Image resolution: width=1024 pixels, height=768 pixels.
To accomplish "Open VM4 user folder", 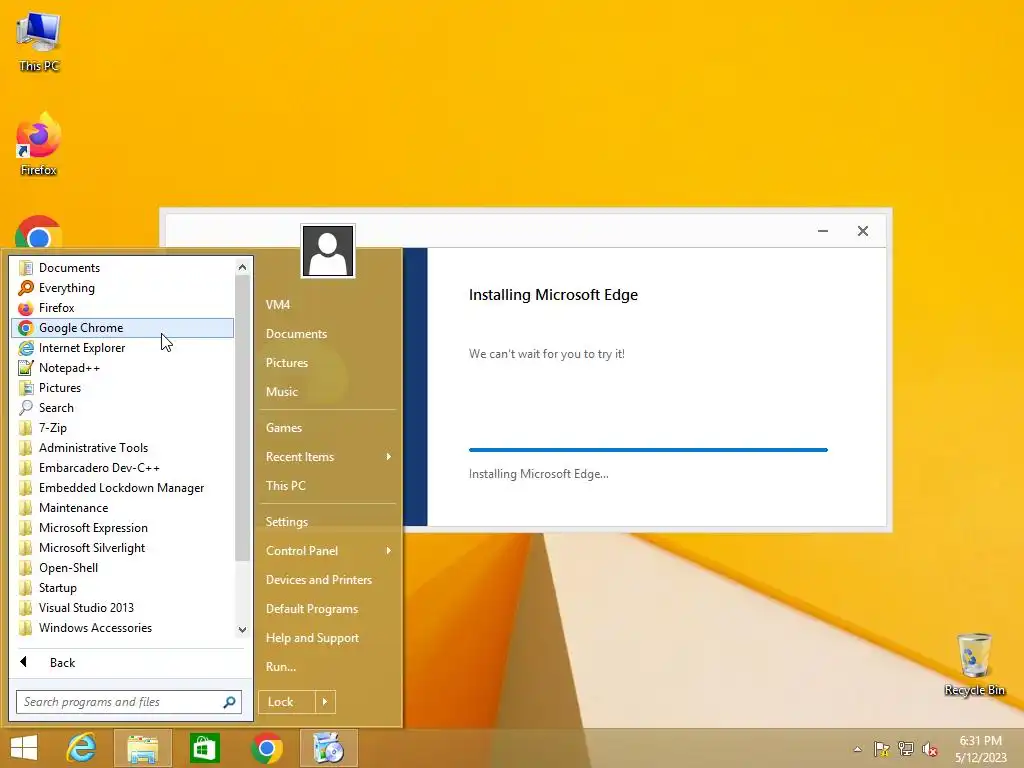I will [x=328, y=305].
